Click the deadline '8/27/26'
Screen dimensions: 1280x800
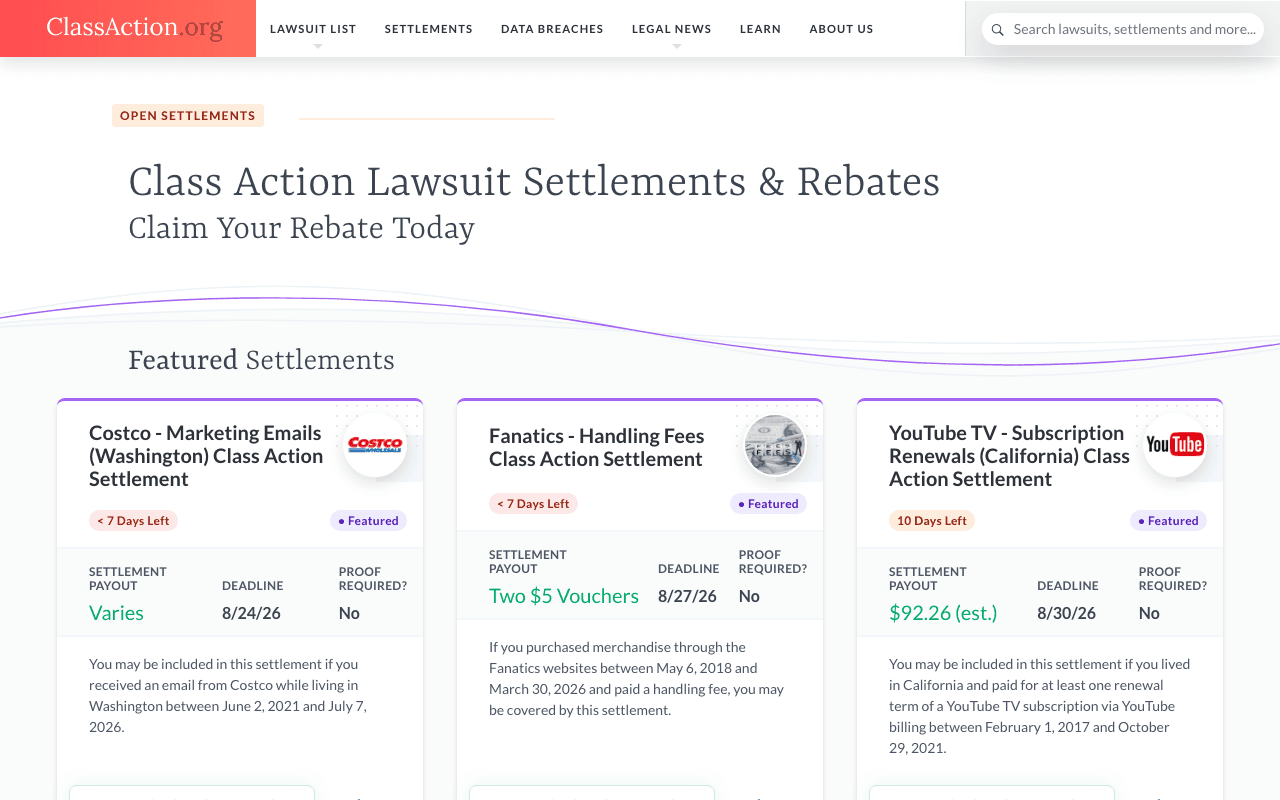click(687, 596)
